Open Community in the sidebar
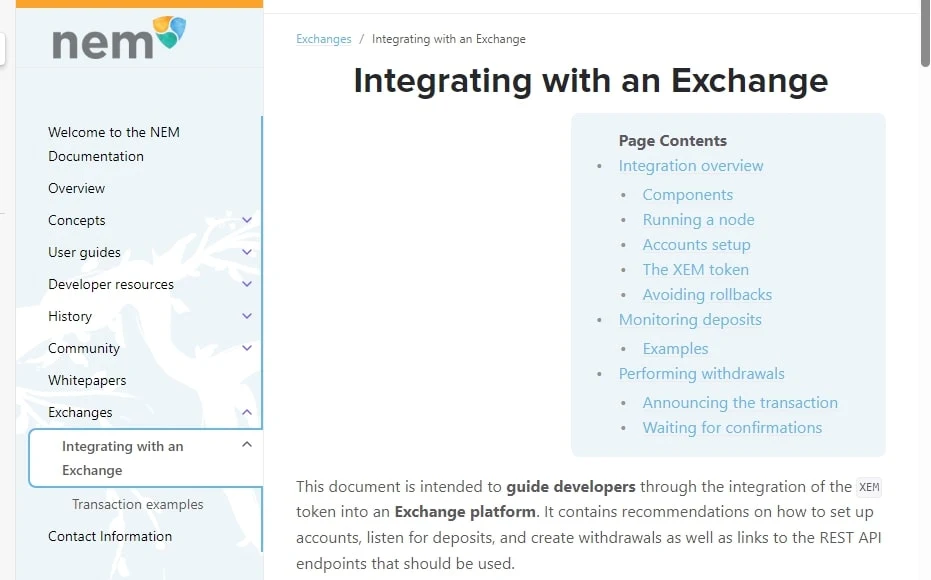Viewport: 931px width, 580px height. pyautogui.click(x=84, y=348)
